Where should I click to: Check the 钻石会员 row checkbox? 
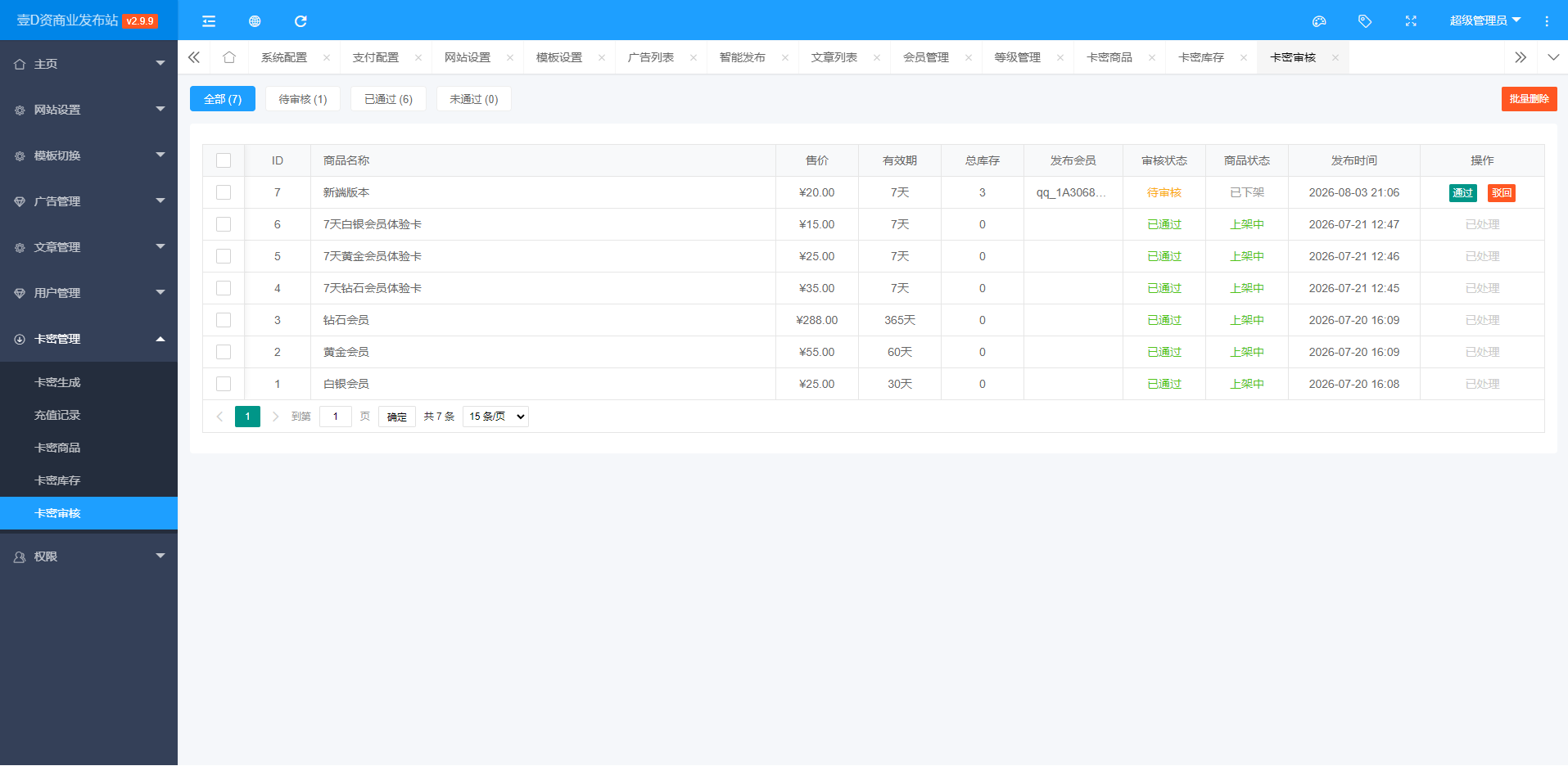[224, 320]
